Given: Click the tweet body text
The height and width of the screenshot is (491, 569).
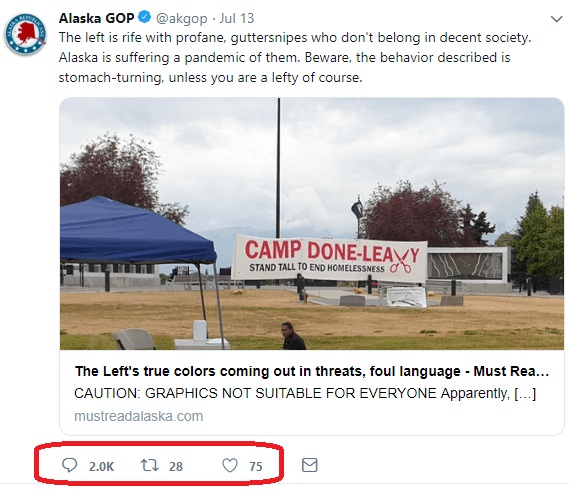Looking at the screenshot, I should [x=295, y=57].
